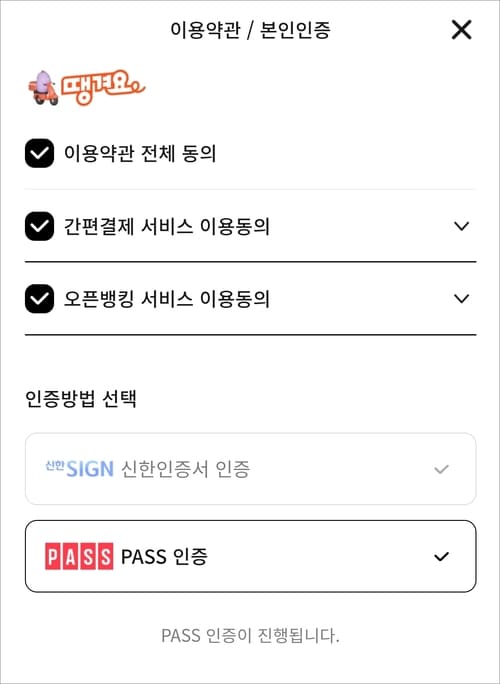Click the checkmark on the PASS 인증 option

pos(442,557)
